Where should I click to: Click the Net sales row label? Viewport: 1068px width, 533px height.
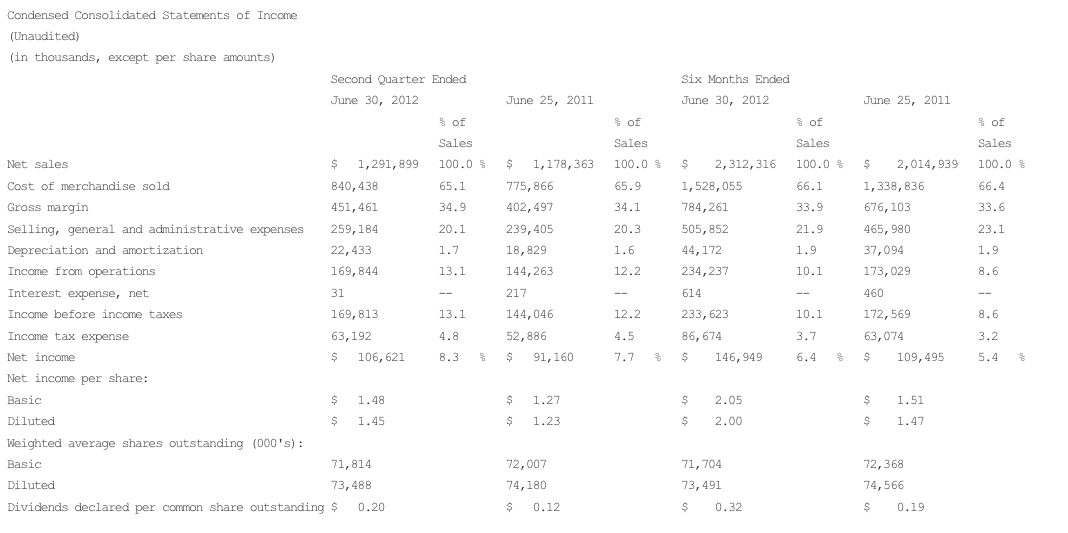tap(37, 164)
